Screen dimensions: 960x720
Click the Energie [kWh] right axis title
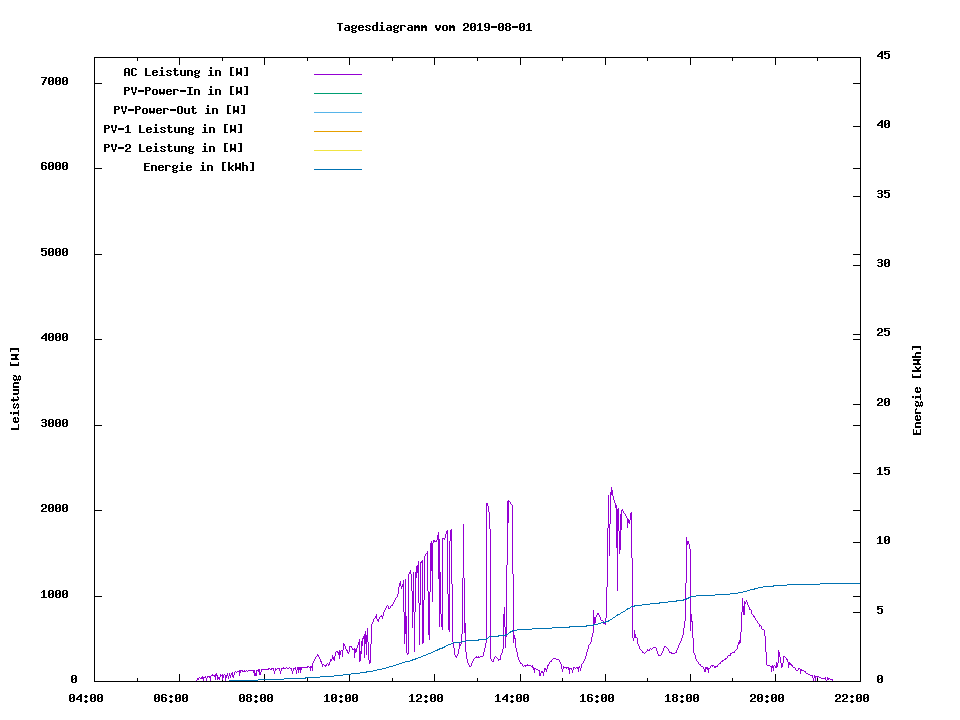(917, 390)
